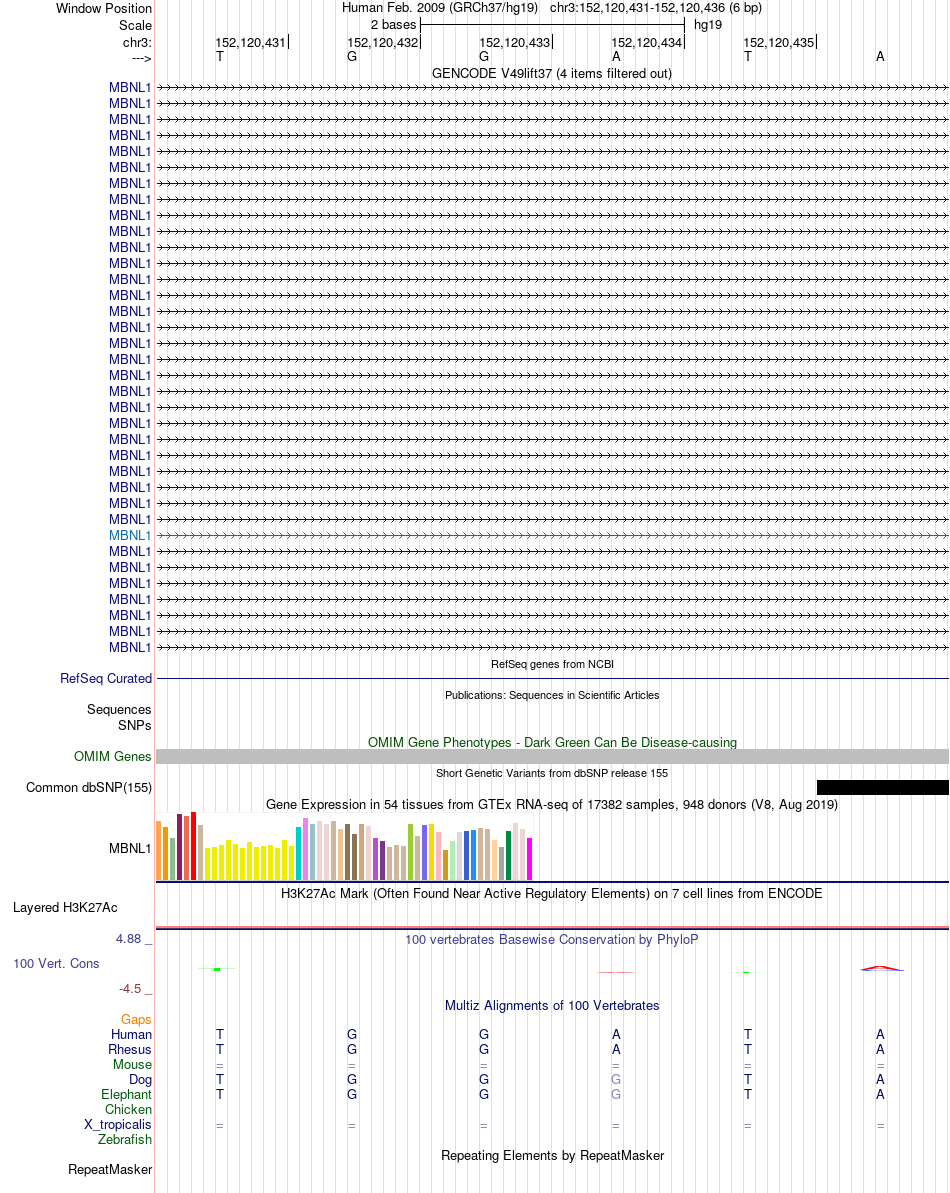Open the RefSeq genes from NCBI title
Viewport: 950px width, 1193px height.
pos(552,664)
